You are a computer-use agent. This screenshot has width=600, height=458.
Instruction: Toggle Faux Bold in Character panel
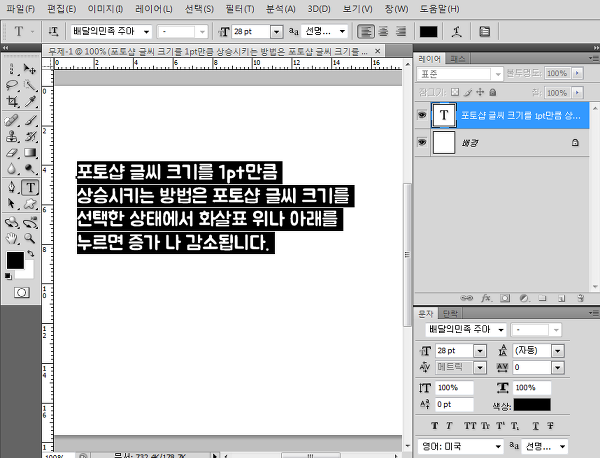point(435,426)
